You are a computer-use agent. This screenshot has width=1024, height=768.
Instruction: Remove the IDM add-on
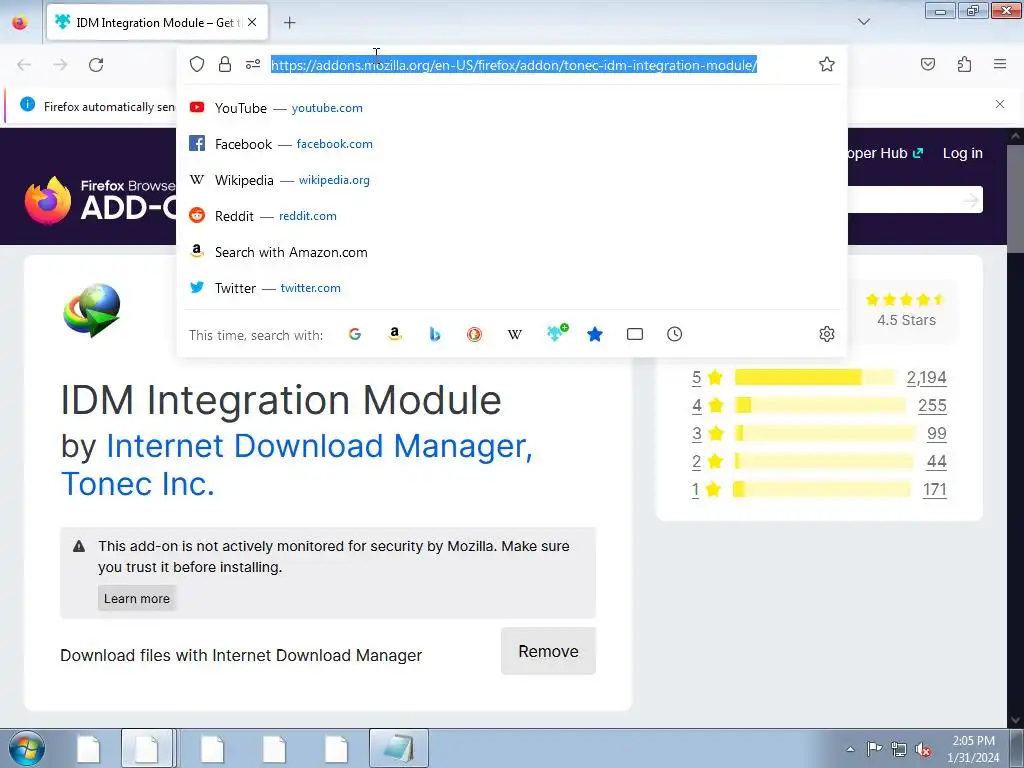(x=548, y=651)
